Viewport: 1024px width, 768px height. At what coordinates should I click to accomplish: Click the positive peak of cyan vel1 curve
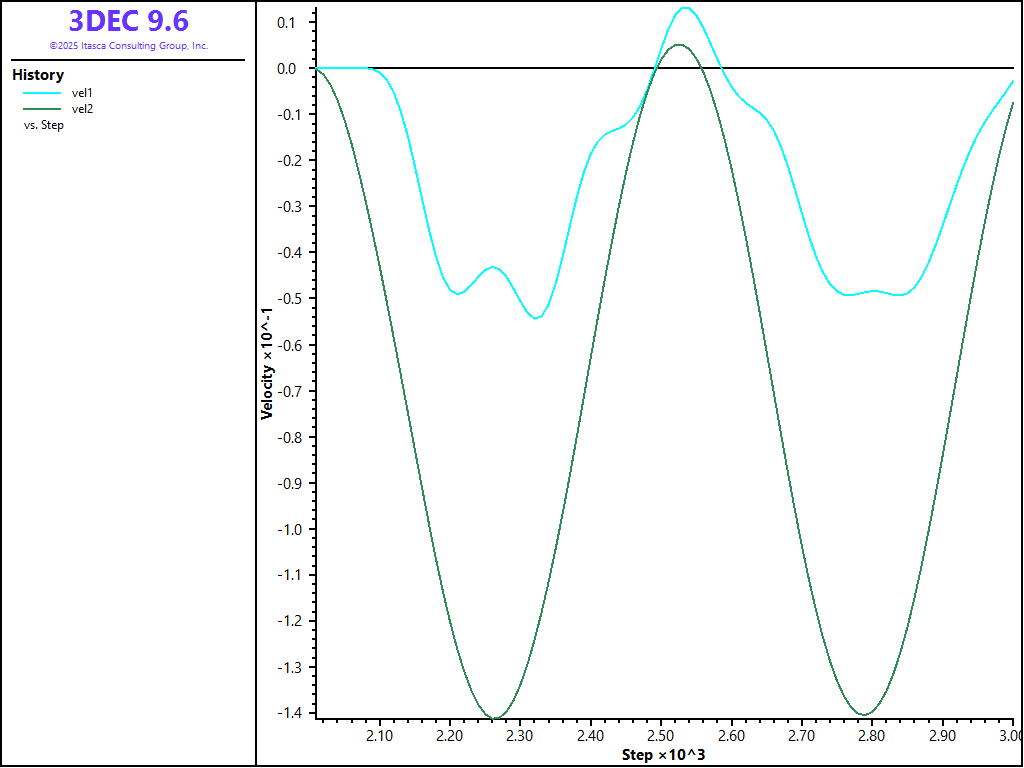(x=685, y=8)
